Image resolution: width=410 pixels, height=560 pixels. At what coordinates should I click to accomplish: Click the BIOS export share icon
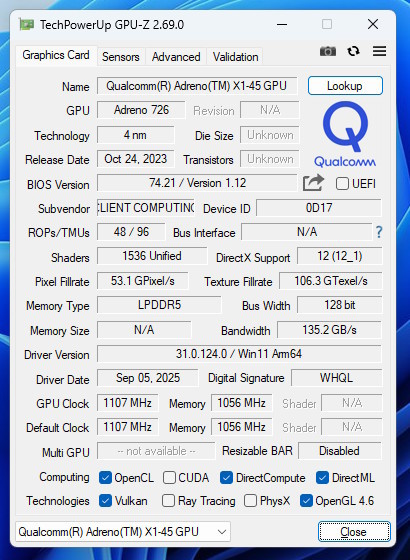313,183
